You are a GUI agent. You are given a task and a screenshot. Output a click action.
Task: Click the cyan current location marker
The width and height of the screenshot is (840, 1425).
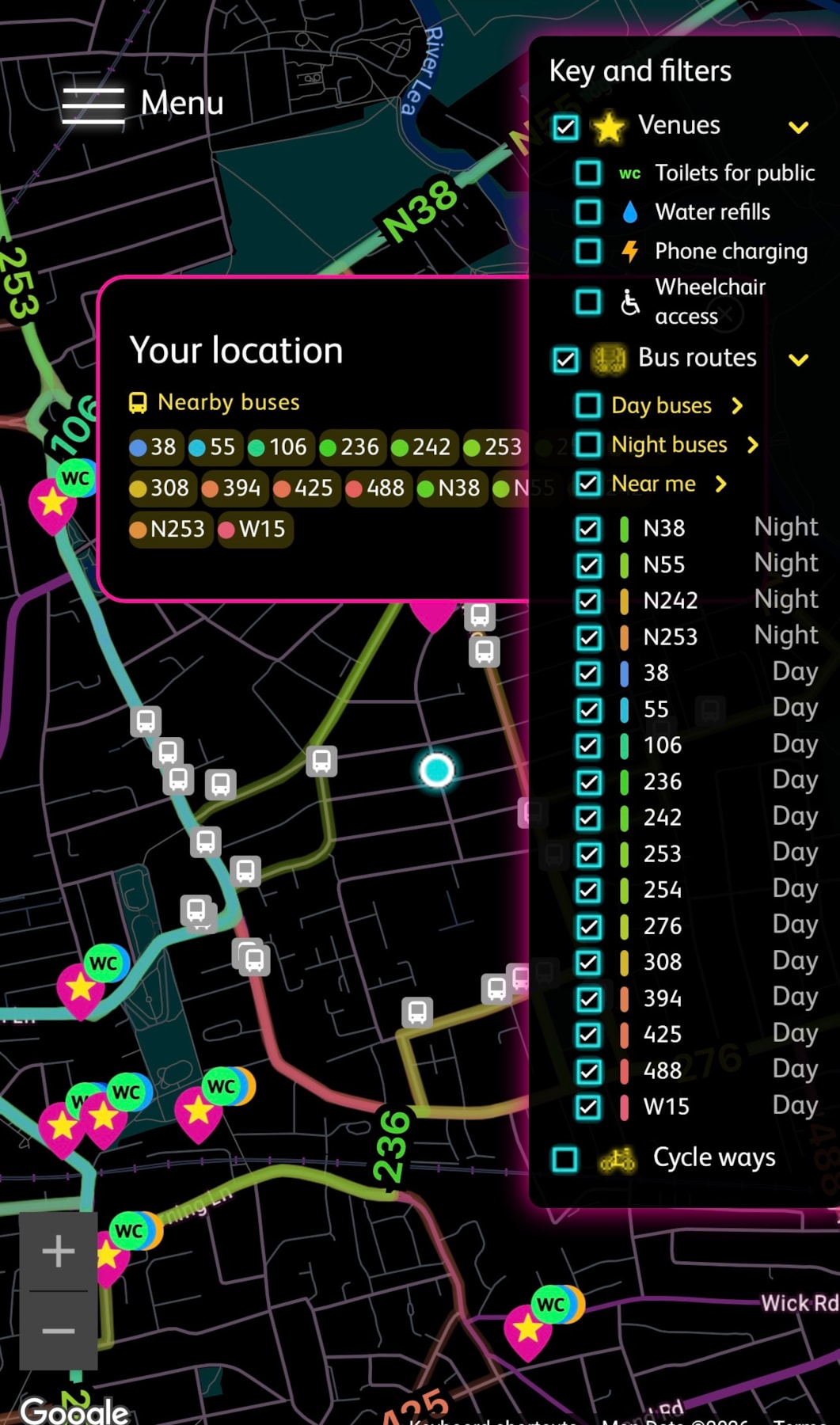(436, 769)
